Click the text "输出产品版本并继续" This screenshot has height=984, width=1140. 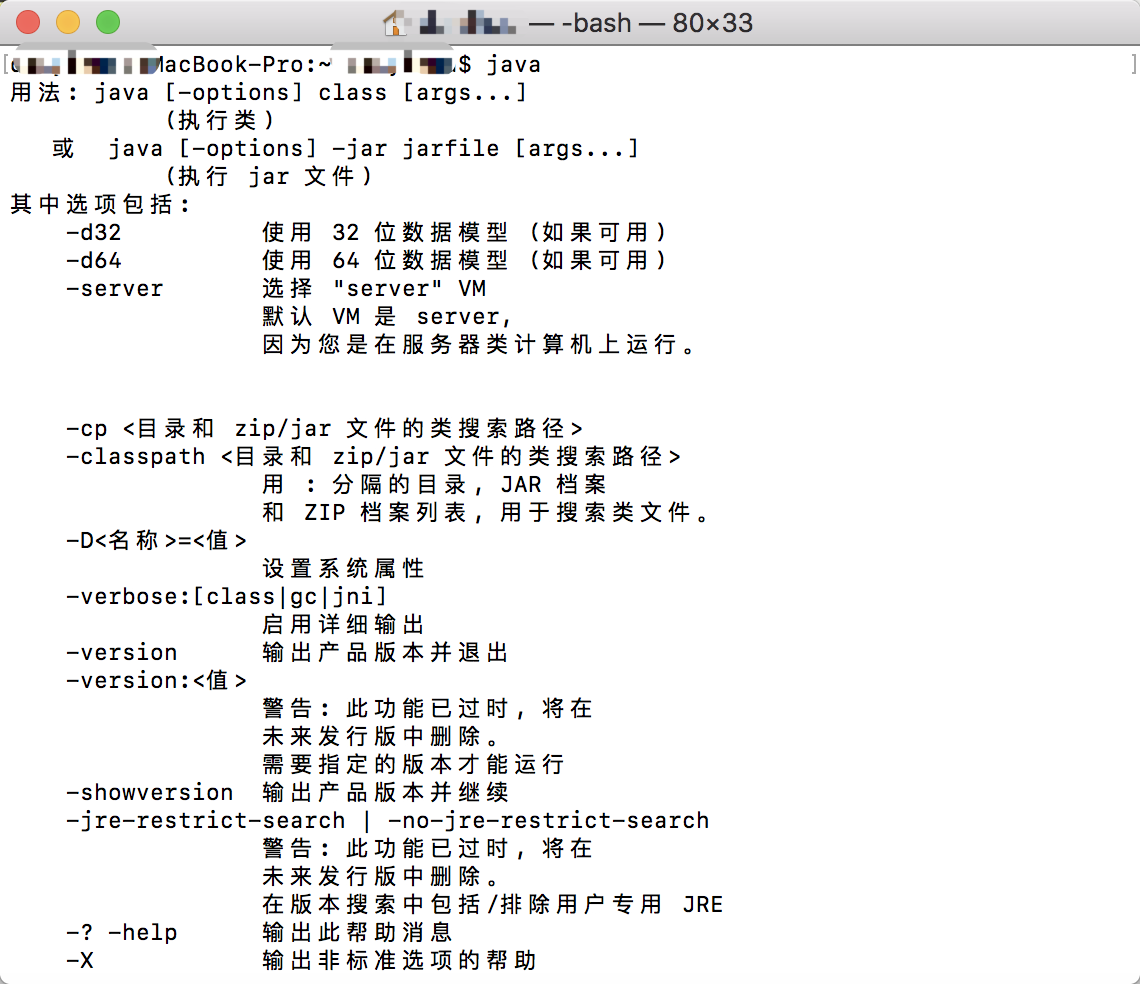coord(385,793)
